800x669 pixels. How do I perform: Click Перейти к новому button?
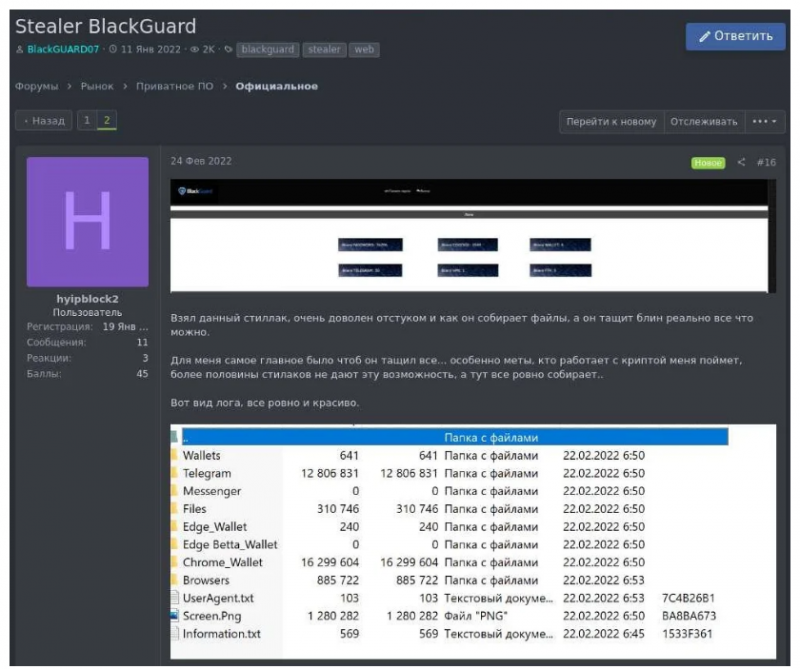(610, 121)
